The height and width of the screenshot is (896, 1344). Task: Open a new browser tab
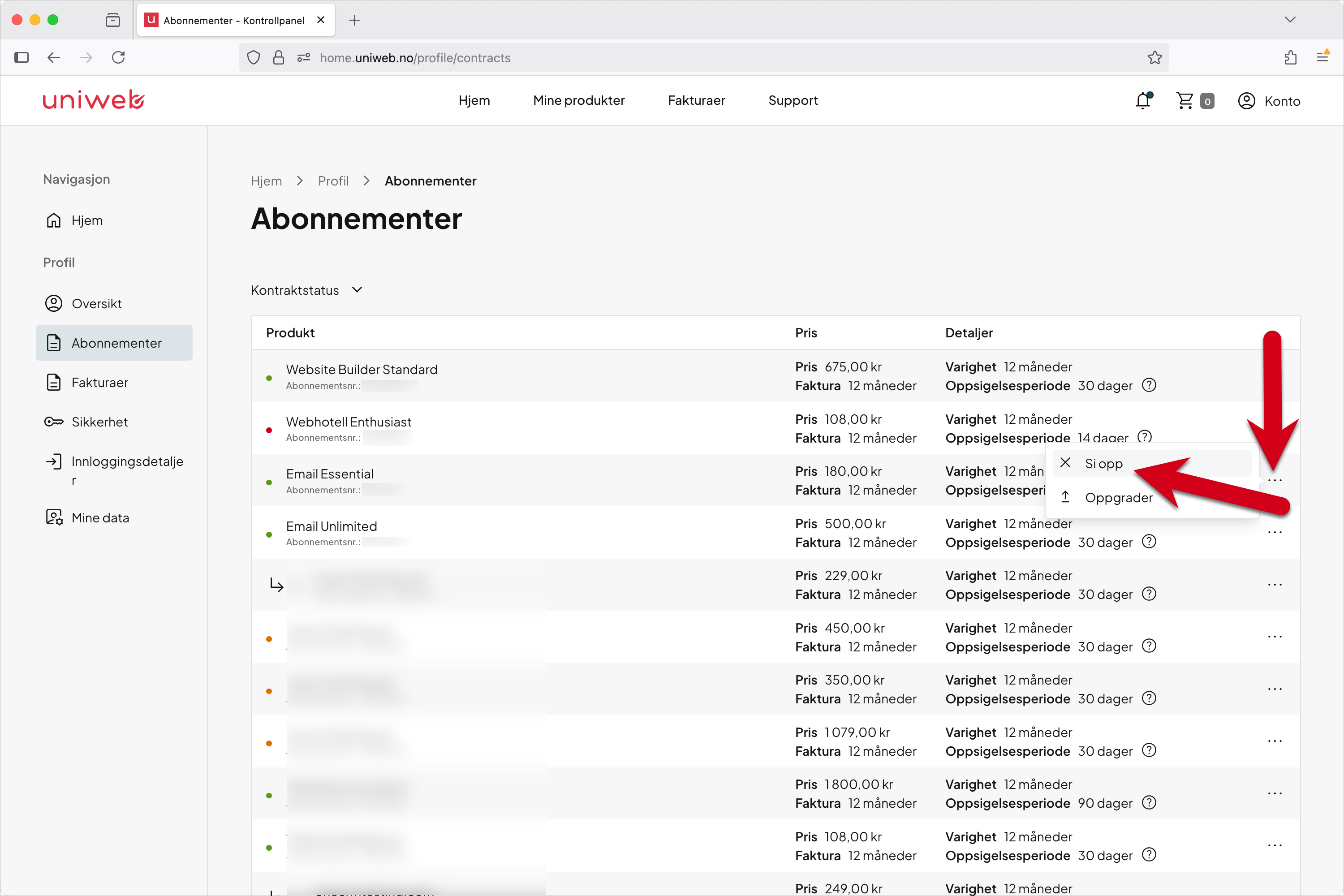point(354,20)
